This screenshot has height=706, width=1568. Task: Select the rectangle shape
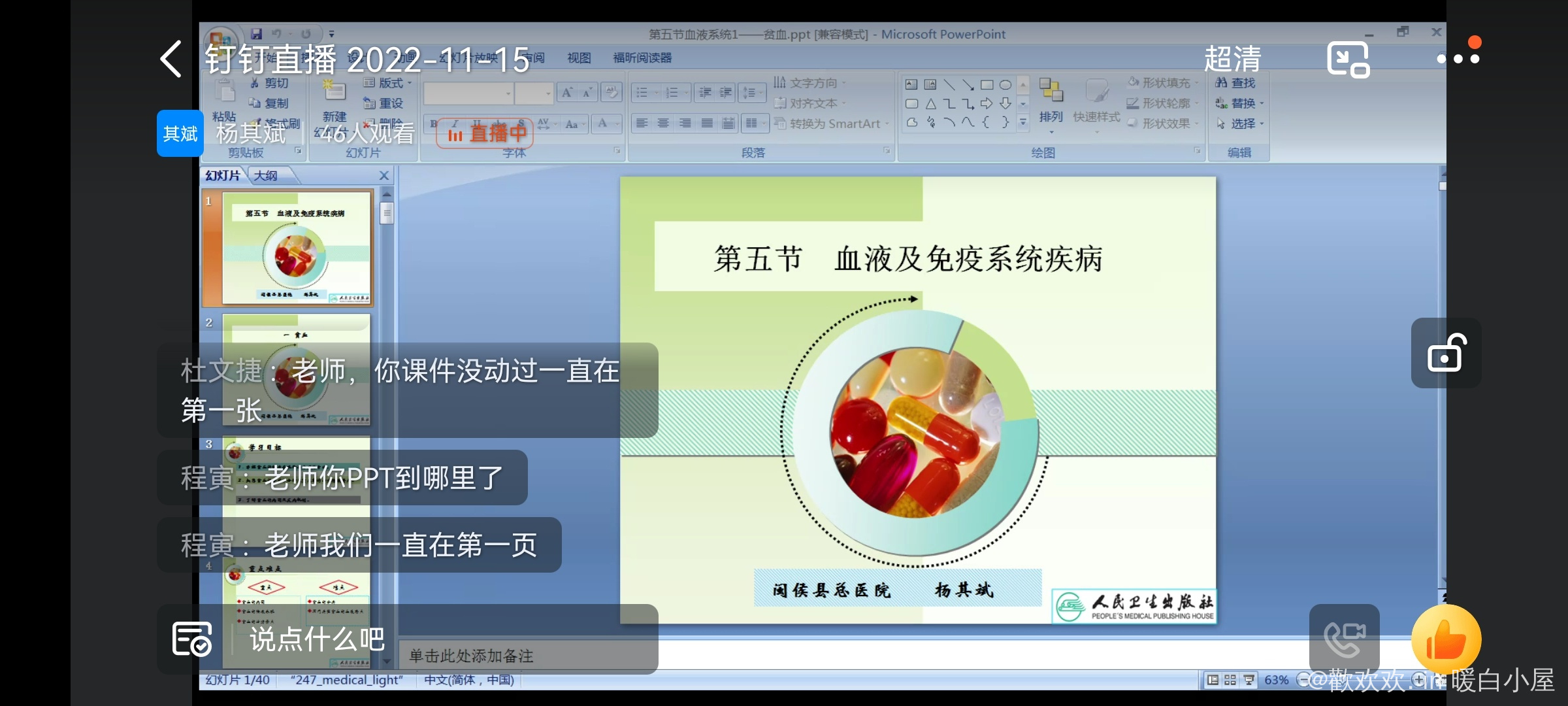pos(987,84)
